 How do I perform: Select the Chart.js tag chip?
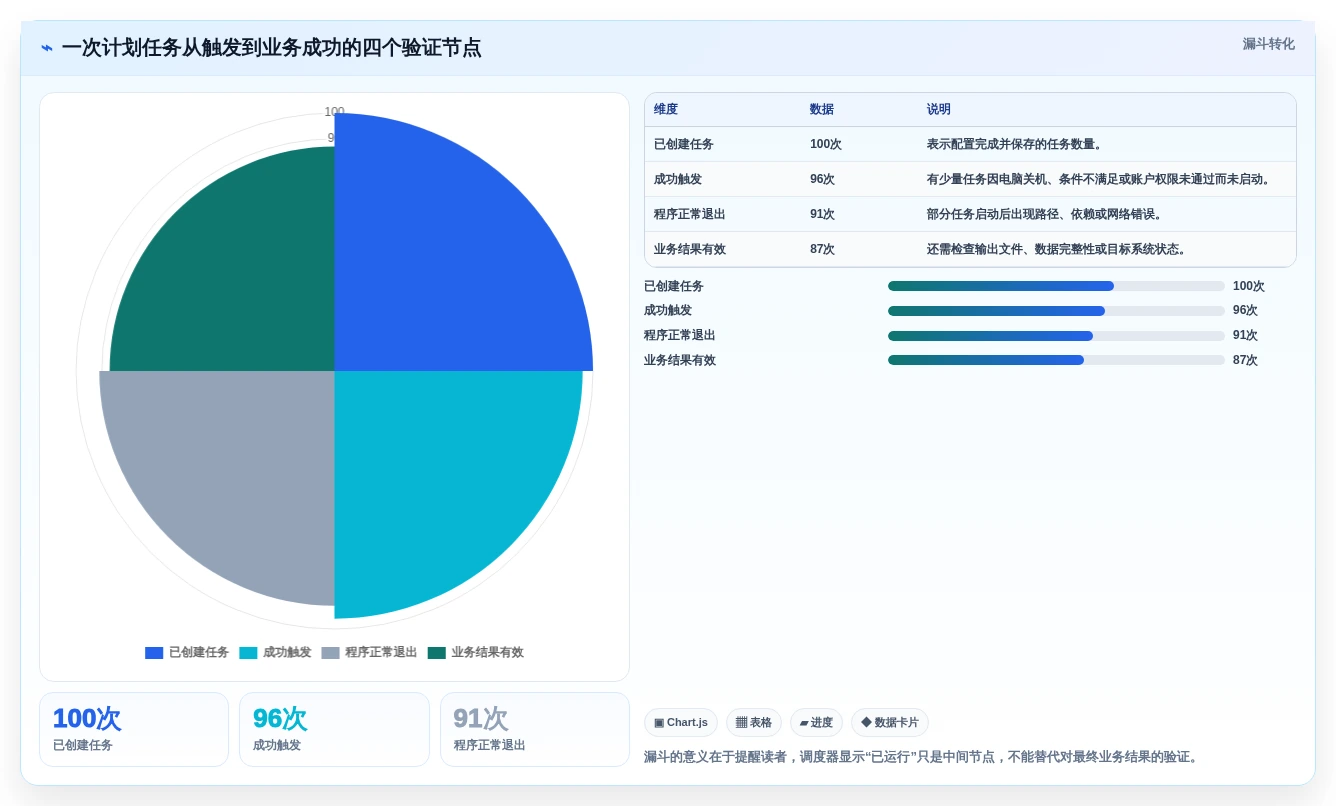(681, 722)
